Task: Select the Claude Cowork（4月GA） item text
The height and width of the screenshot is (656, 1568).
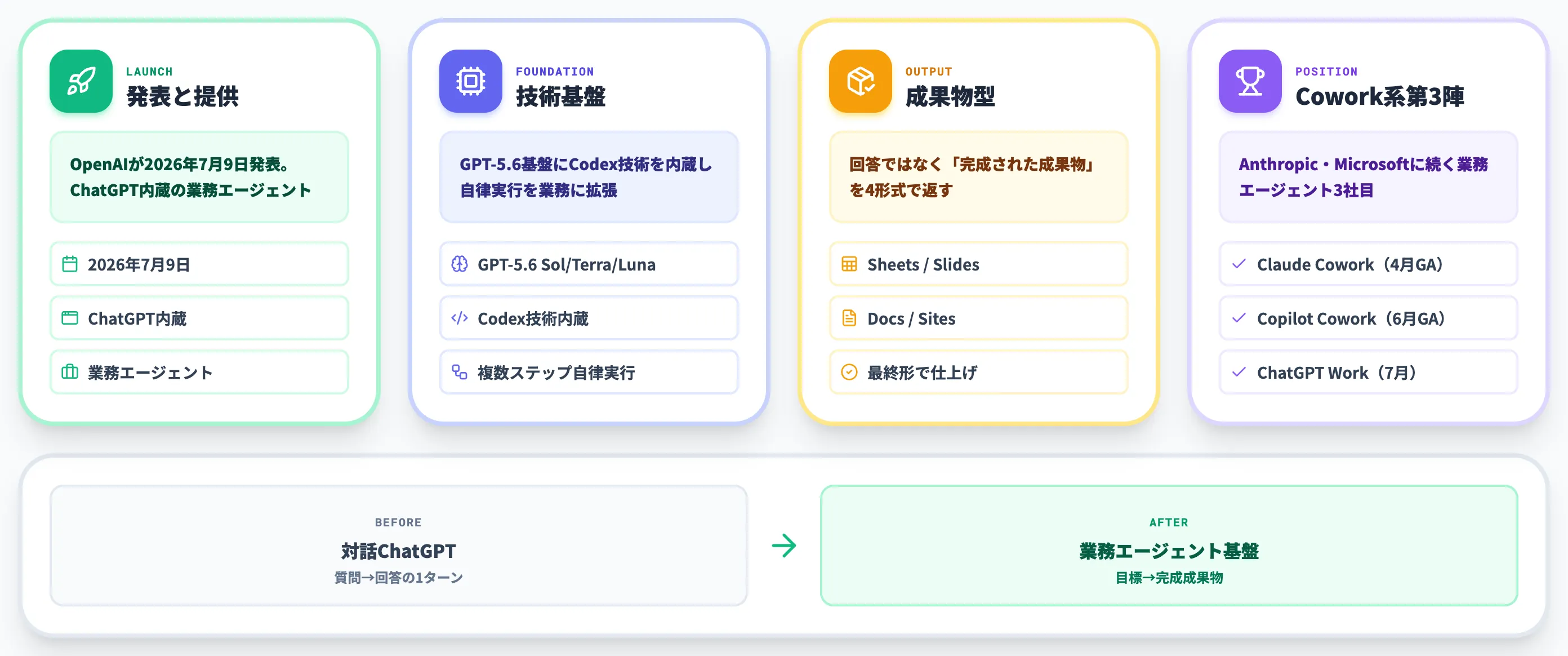Action: pos(1351,265)
